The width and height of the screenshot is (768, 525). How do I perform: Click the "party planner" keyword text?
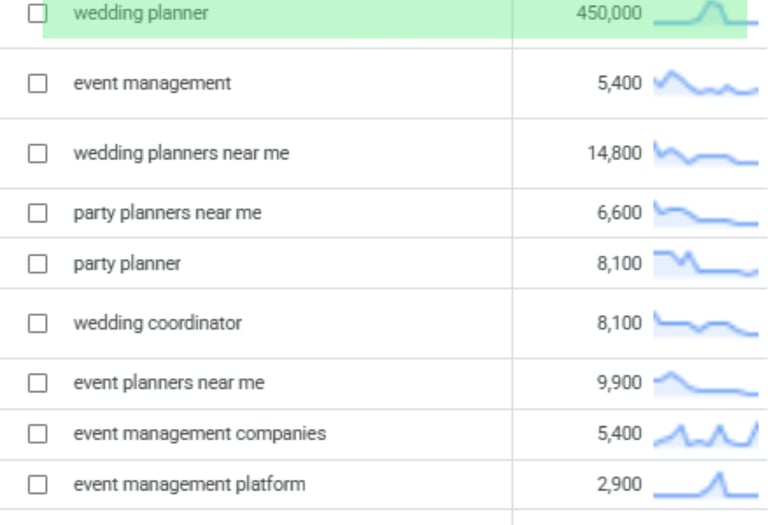127,264
